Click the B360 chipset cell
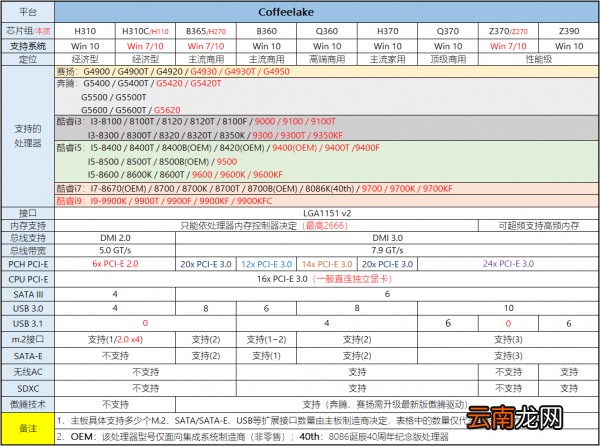Image resolution: width=600 pixels, height=446 pixels. click(266, 31)
